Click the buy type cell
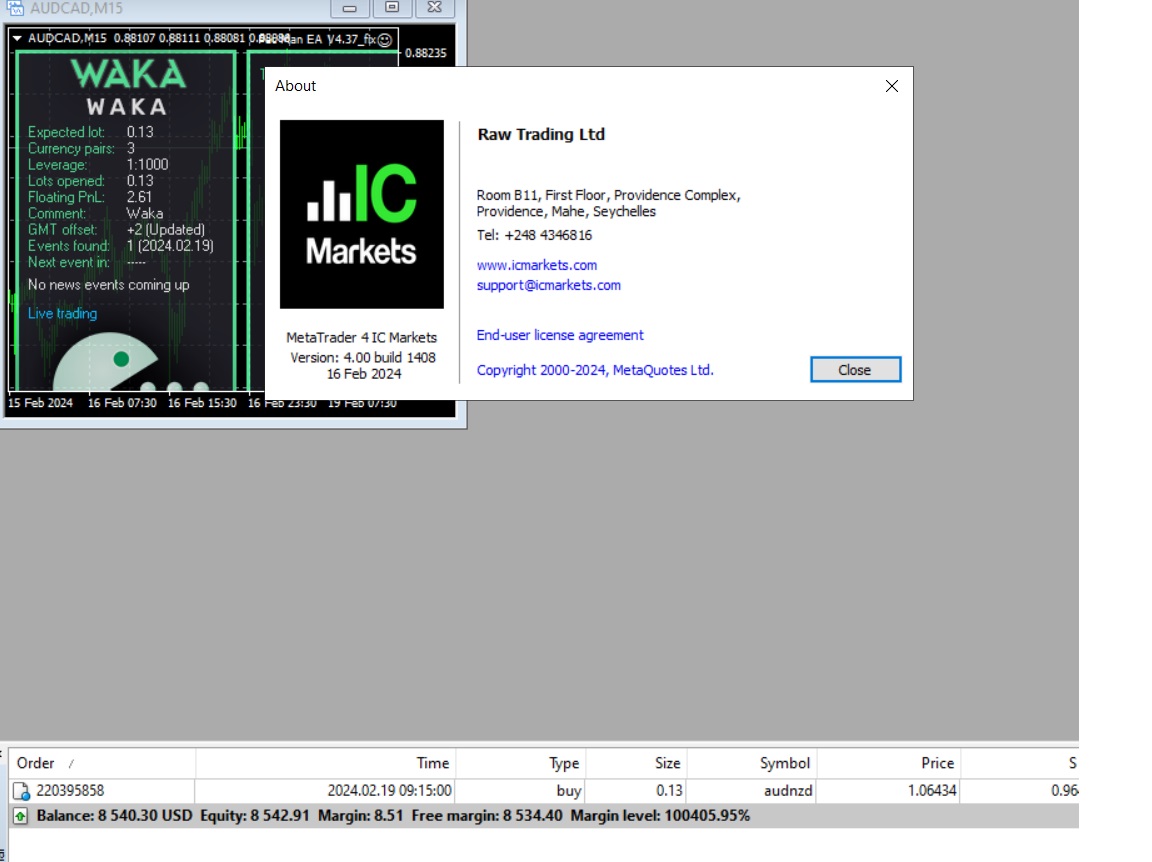This screenshot has width=1152, height=862. click(569, 791)
